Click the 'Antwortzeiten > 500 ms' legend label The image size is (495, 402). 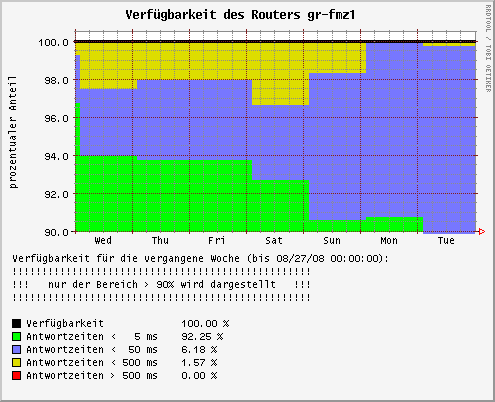coord(92,375)
